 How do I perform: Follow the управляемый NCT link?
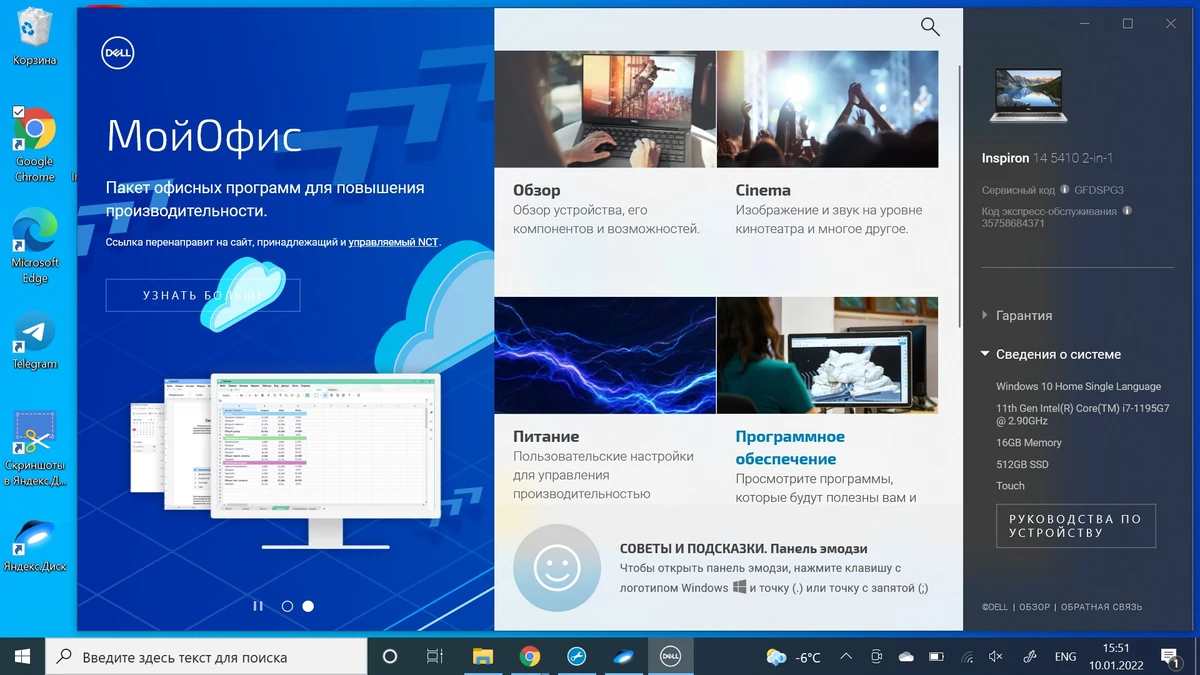coord(393,242)
